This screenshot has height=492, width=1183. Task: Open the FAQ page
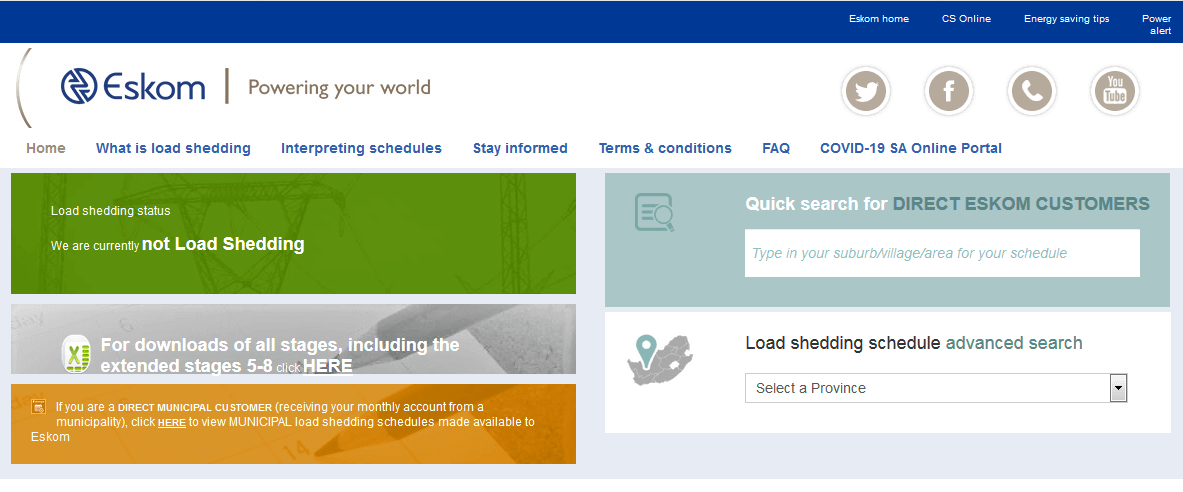pyautogui.click(x=776, y=148)
